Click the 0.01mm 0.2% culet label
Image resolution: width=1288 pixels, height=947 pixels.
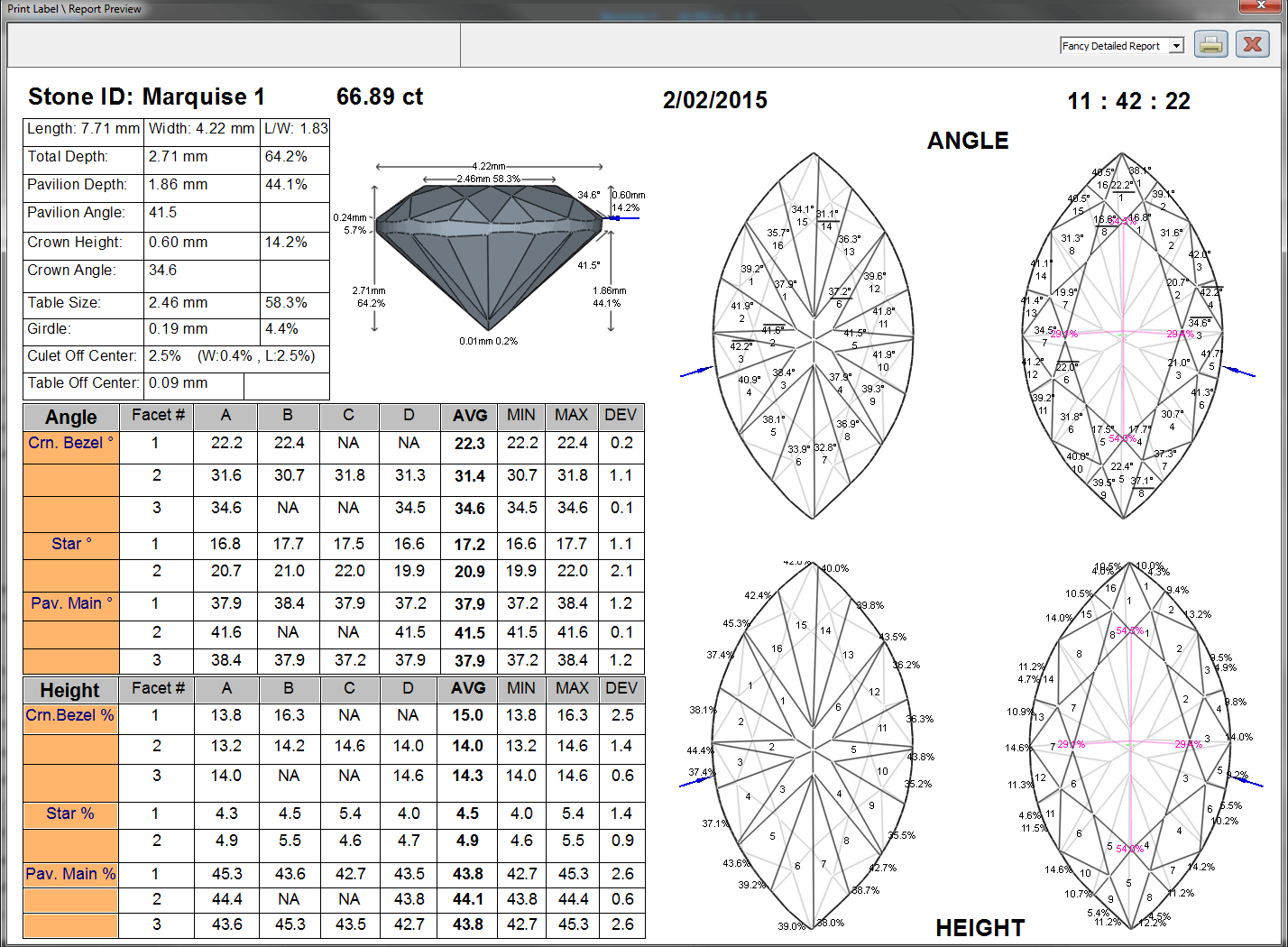[488, 341]
